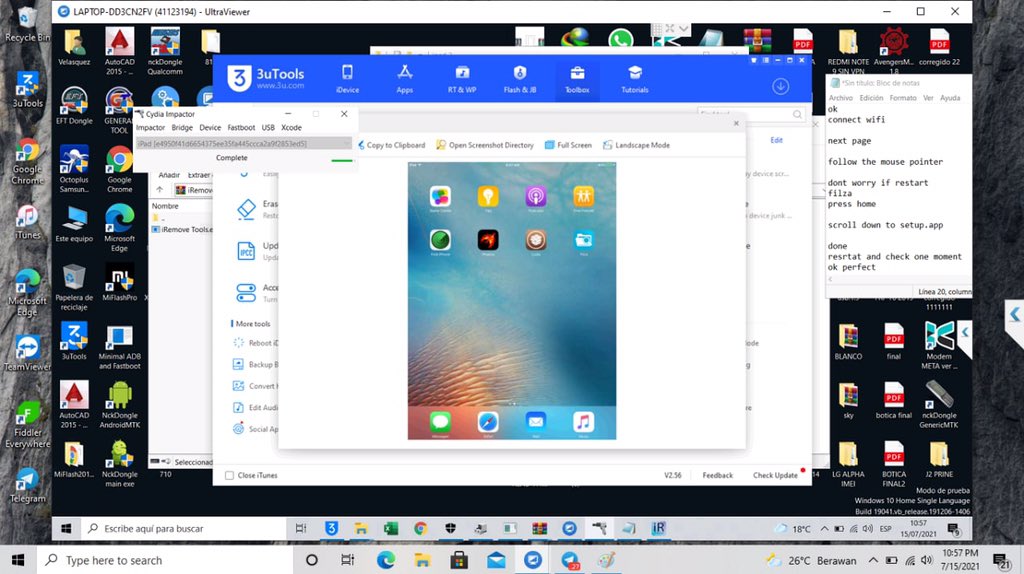This screenshot has width=1024, height=574.
Task: Switch to the Flash & JB tab
Action: pos(520,79)
